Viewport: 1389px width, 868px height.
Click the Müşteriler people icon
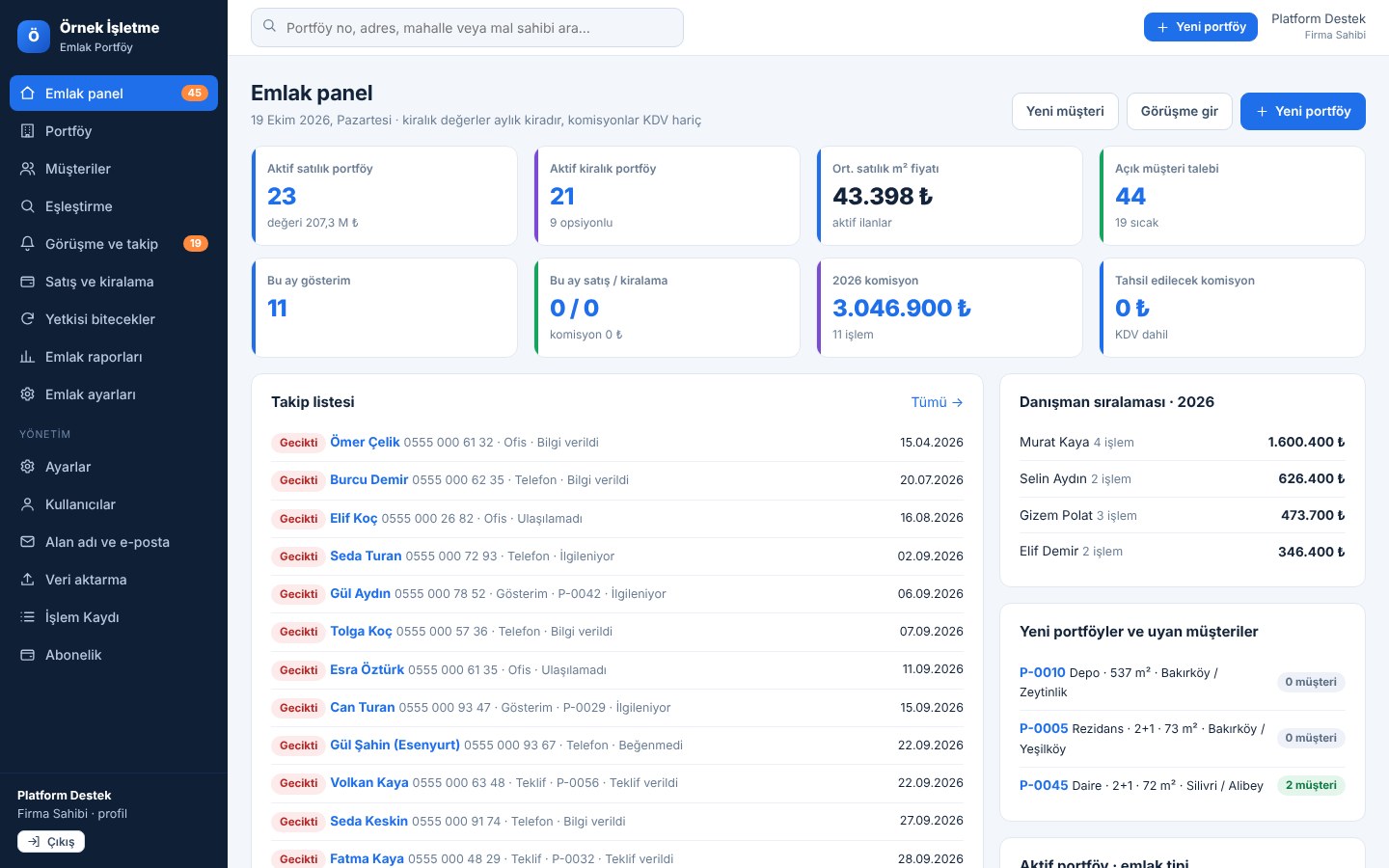pyautogui.click(x=27, y=169)
